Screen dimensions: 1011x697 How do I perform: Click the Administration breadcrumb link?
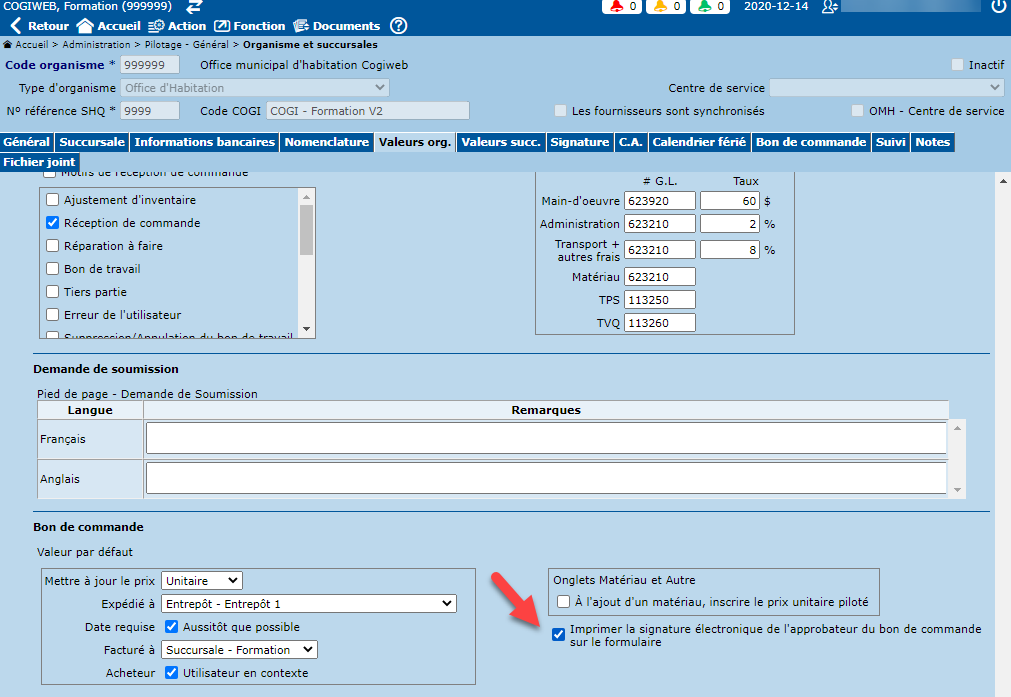96,45
